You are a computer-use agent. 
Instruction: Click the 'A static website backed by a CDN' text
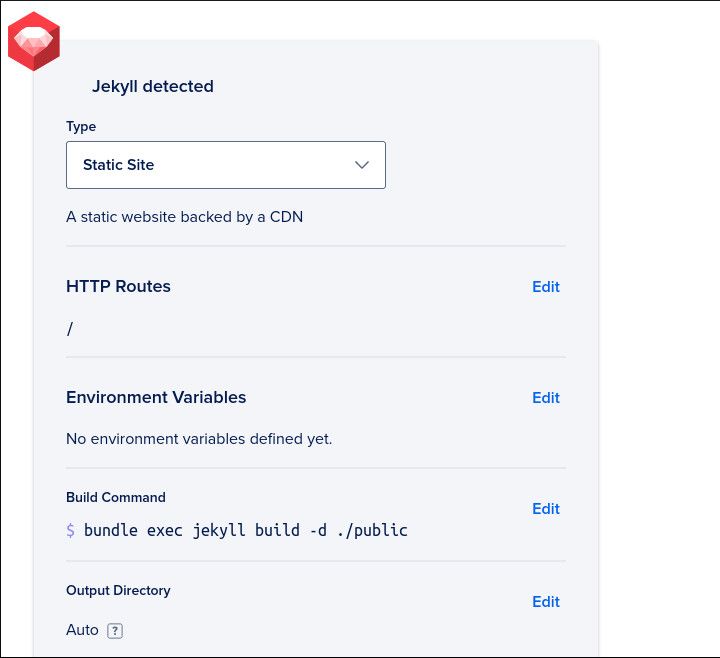pyautogui.click(x=185, y=217)
